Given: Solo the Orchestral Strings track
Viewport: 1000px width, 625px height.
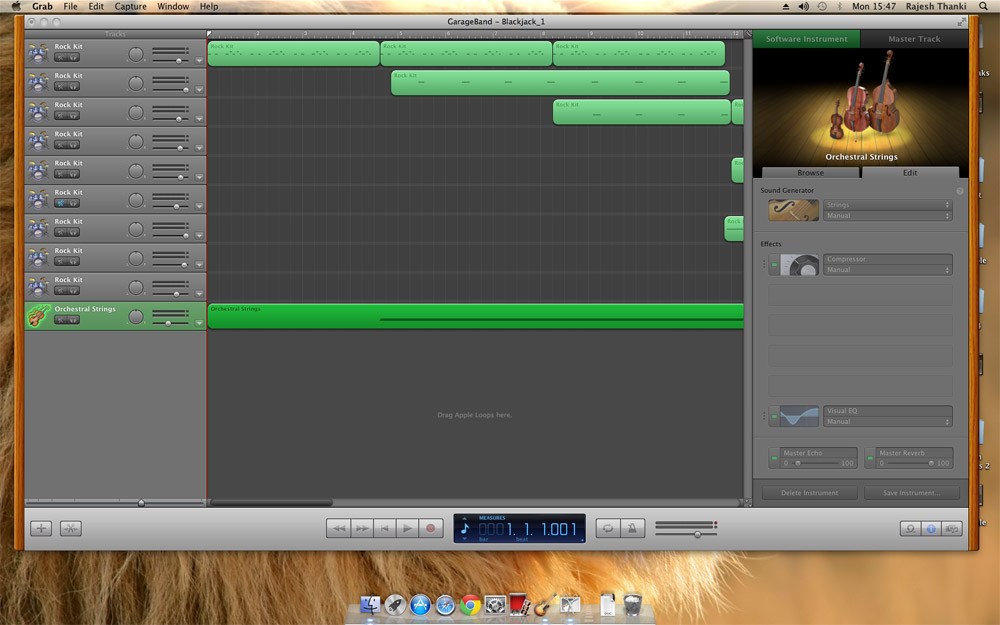Looking at the screenshot, I should (x=73, y=320).
